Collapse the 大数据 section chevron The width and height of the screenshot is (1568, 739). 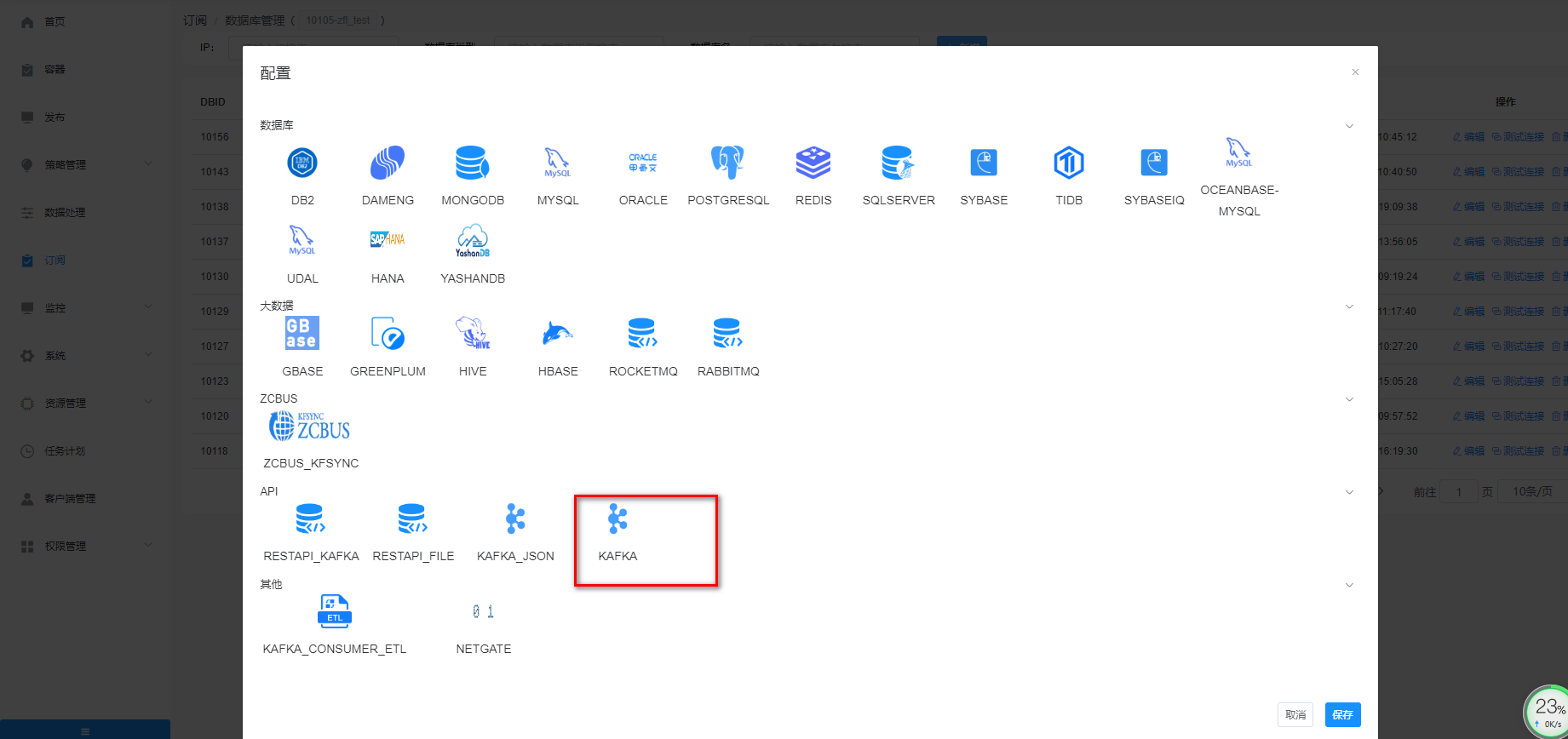(x=1349, y=306)
